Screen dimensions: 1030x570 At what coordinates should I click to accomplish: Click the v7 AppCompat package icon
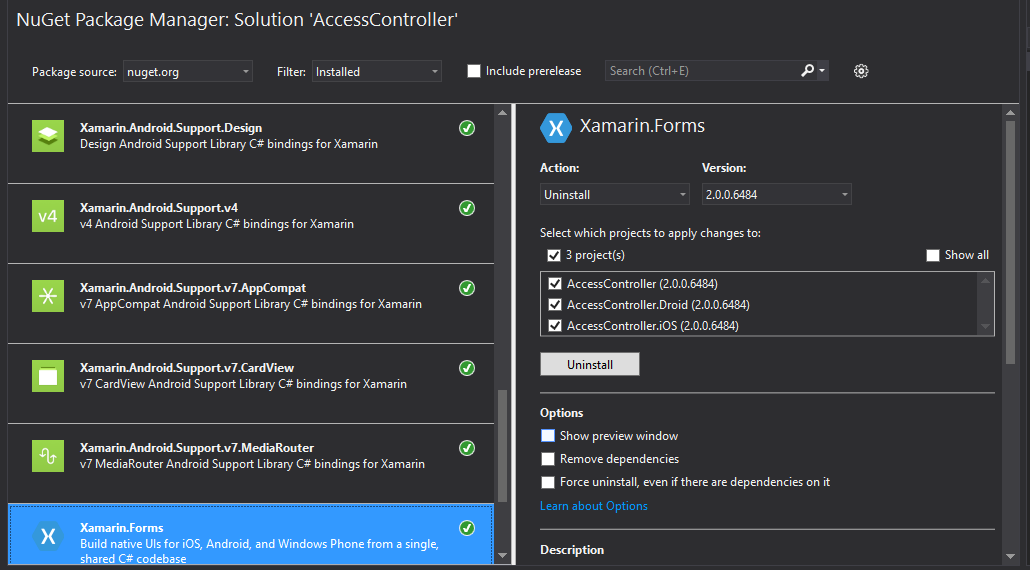[x=48, y=296]
